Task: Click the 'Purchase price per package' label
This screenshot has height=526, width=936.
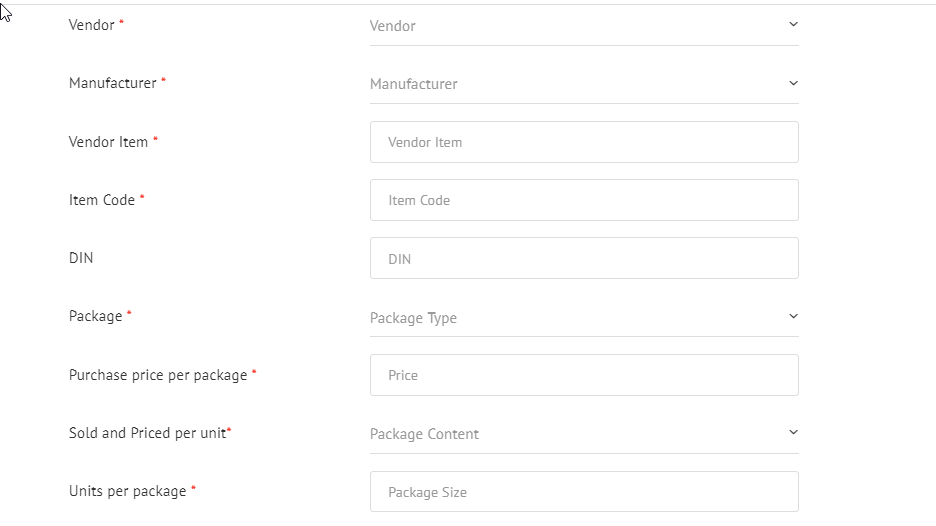Action: pyautogui.click(x=158, y=375)
